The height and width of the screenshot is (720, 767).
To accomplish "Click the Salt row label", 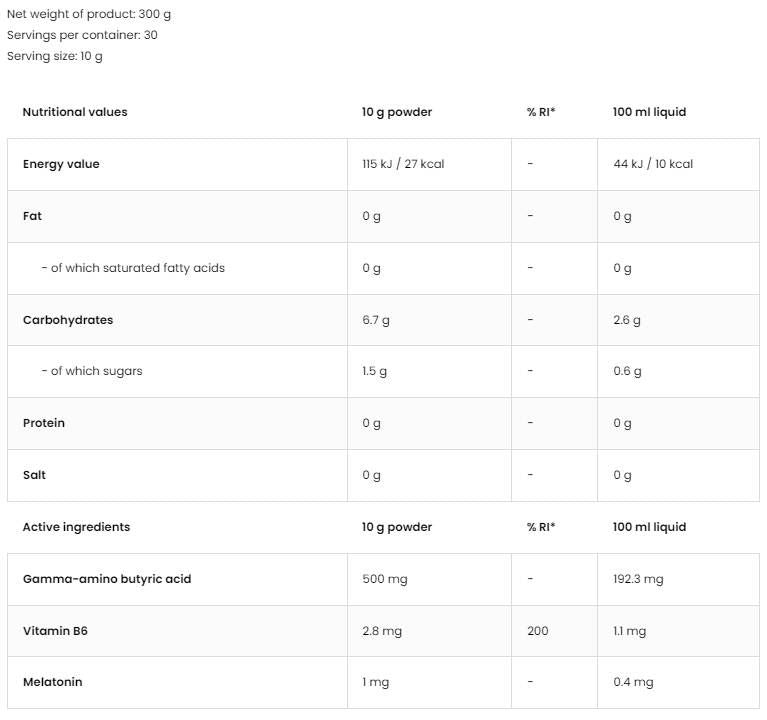I will coord(37,475).
